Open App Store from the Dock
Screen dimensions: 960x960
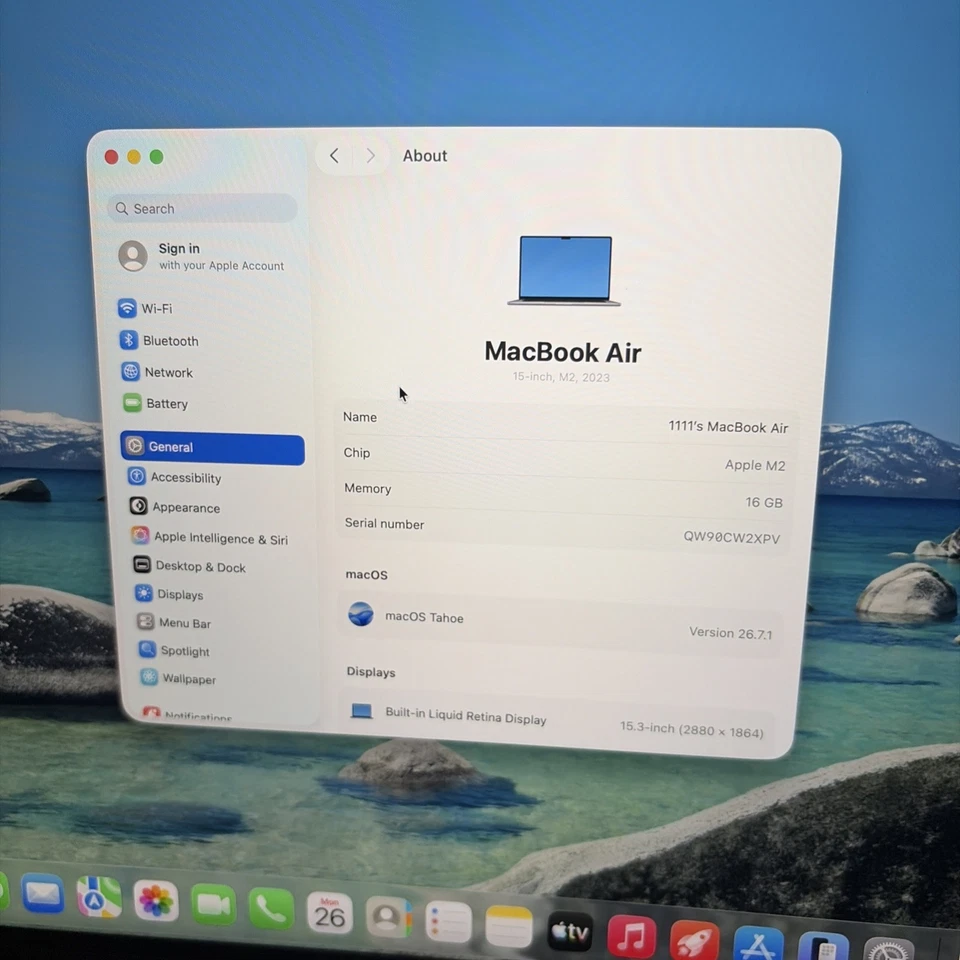[x=758, y=943]
